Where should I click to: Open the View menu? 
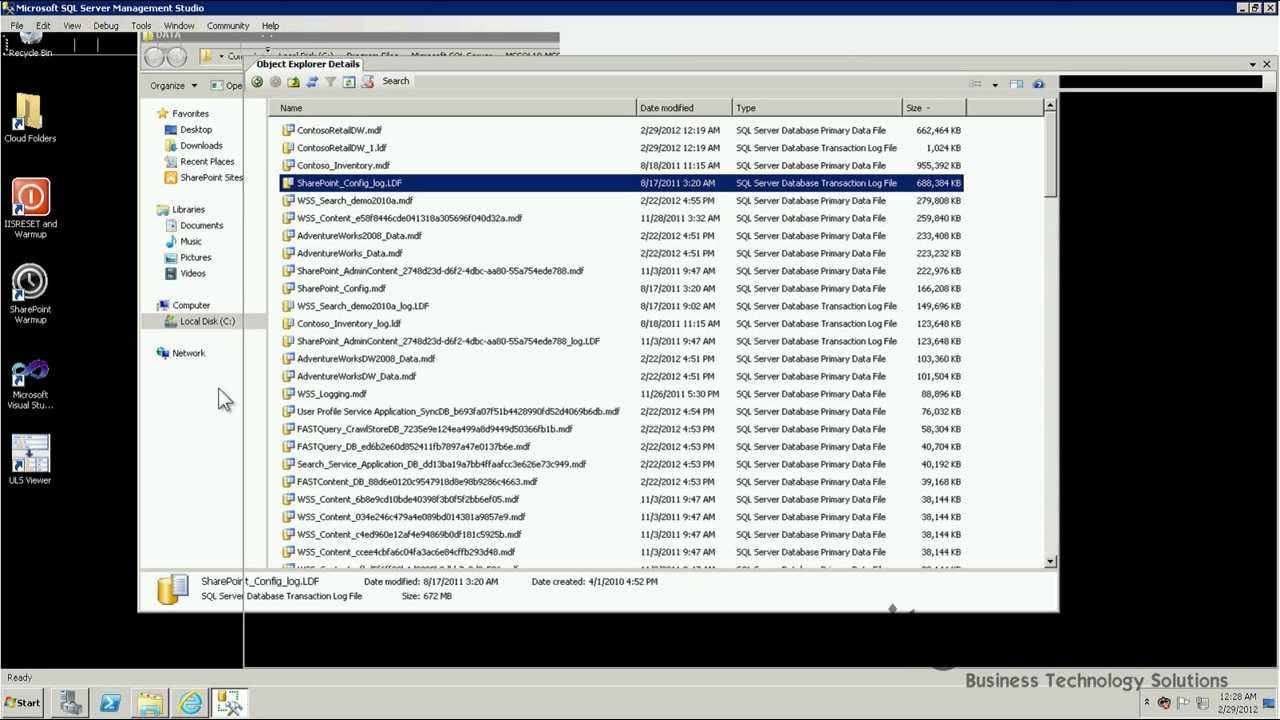click(72, 26)
